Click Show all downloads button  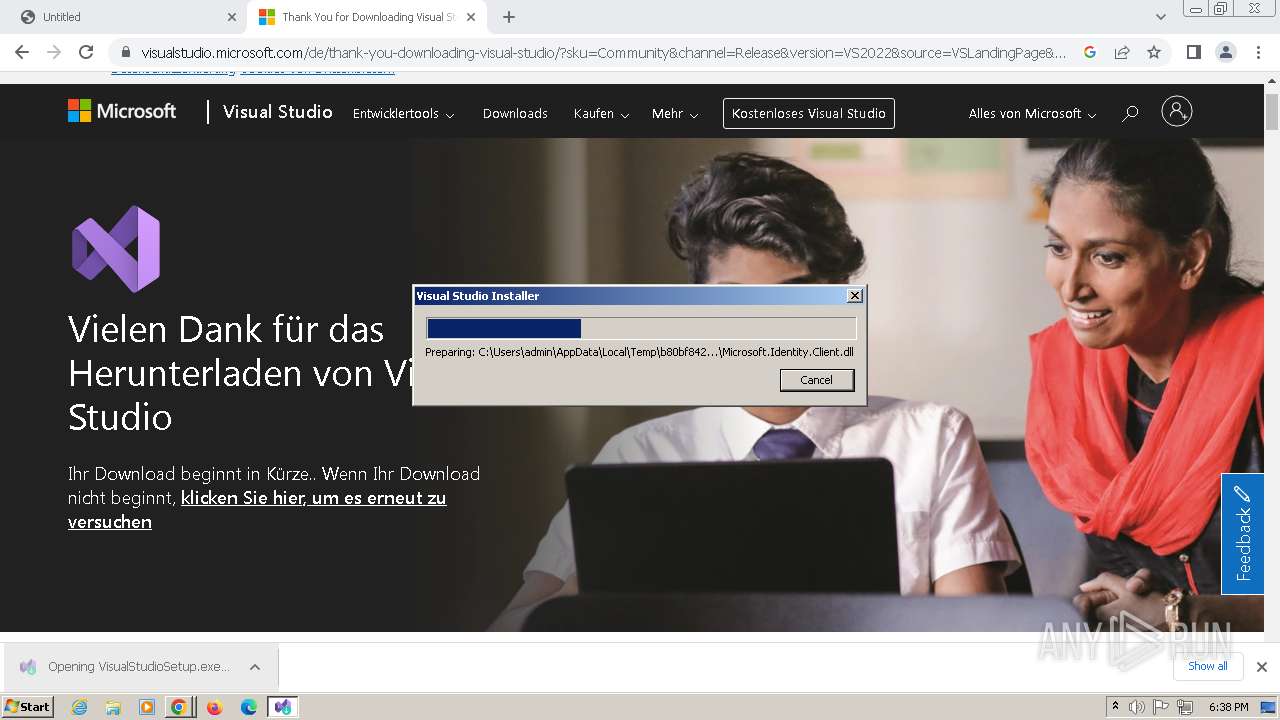coord(1208,666)
